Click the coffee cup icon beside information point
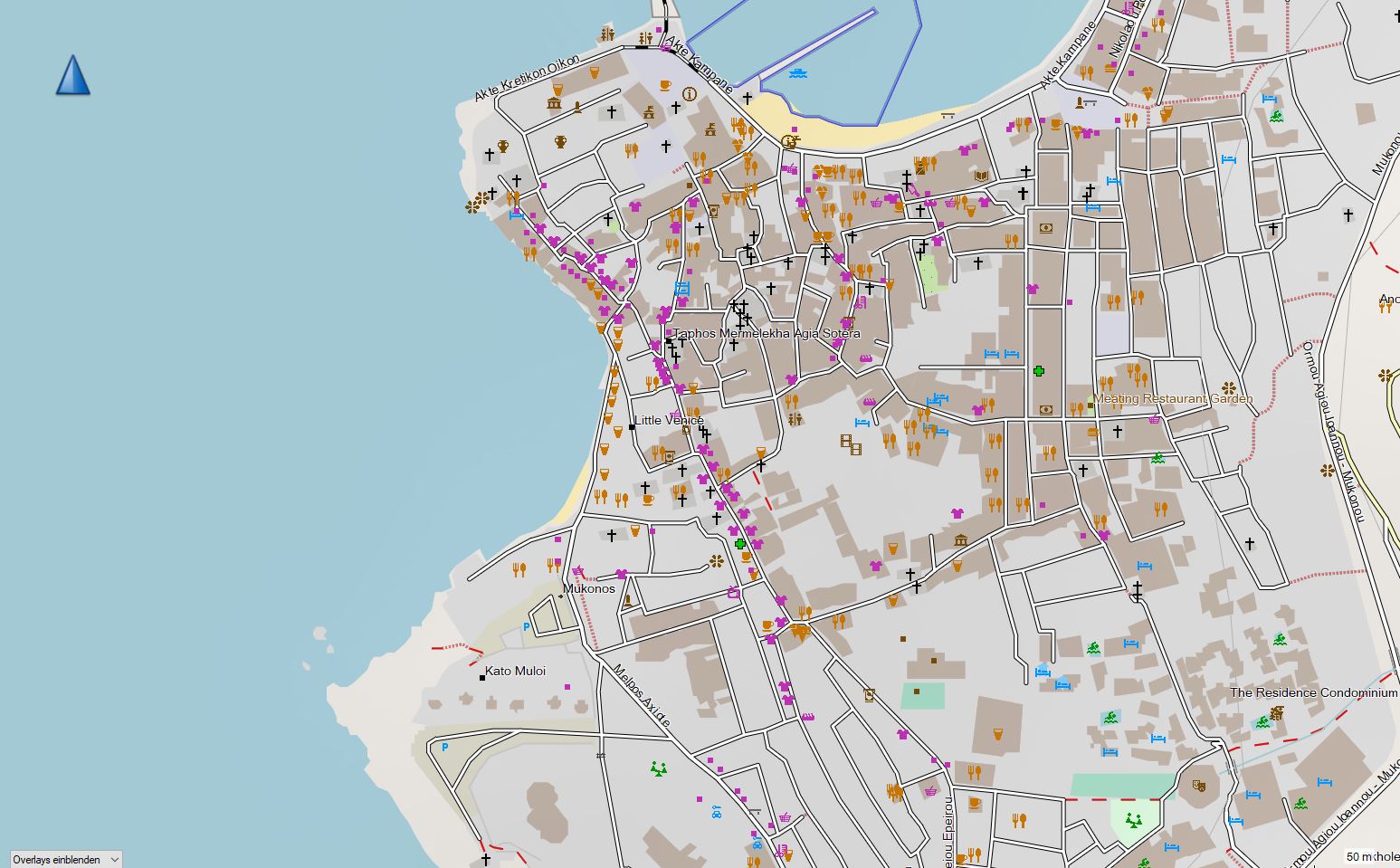 tap(665, 85)
